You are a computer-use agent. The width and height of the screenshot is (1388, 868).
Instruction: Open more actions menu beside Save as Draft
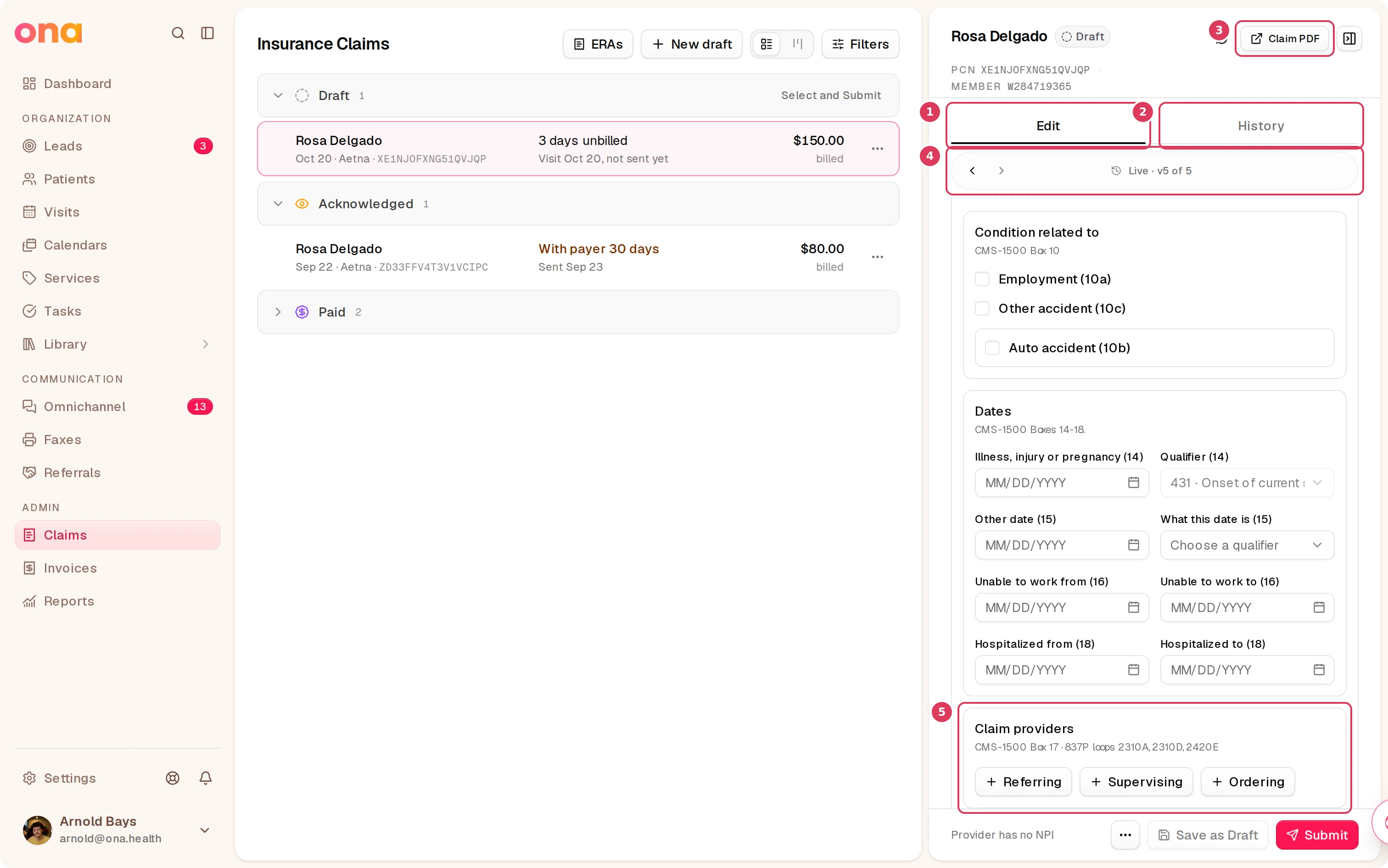[1125, 835]
